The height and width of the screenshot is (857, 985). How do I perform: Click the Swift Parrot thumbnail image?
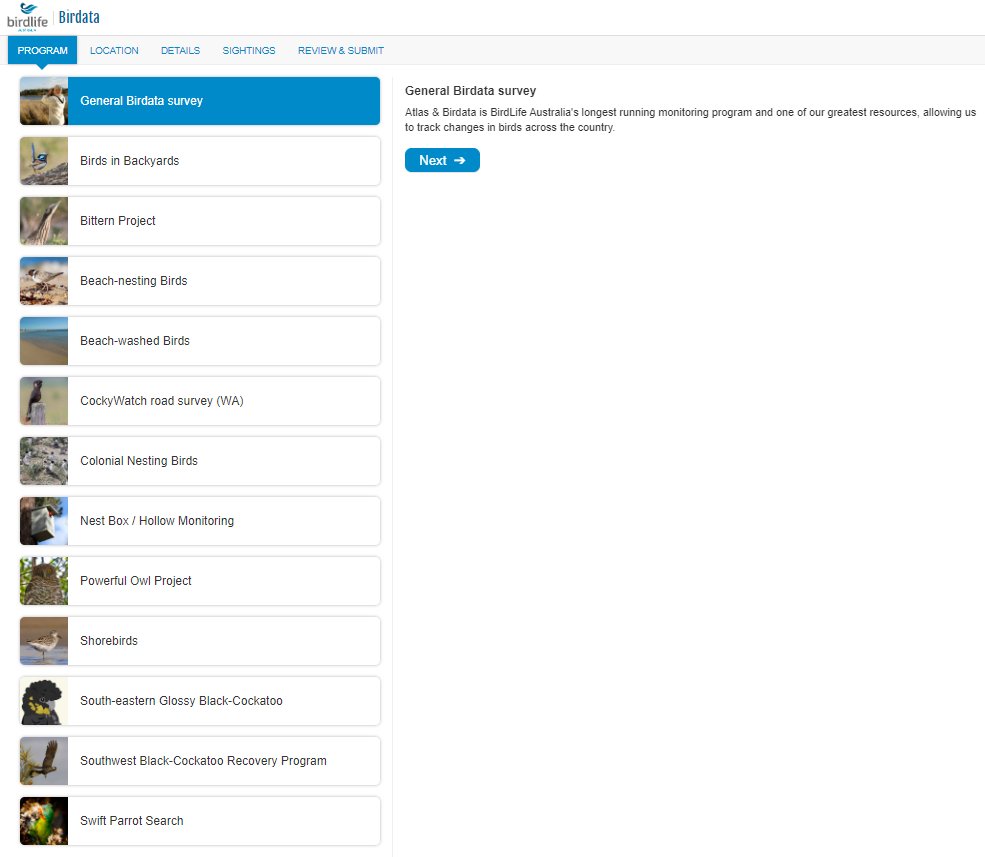(44, 821)
